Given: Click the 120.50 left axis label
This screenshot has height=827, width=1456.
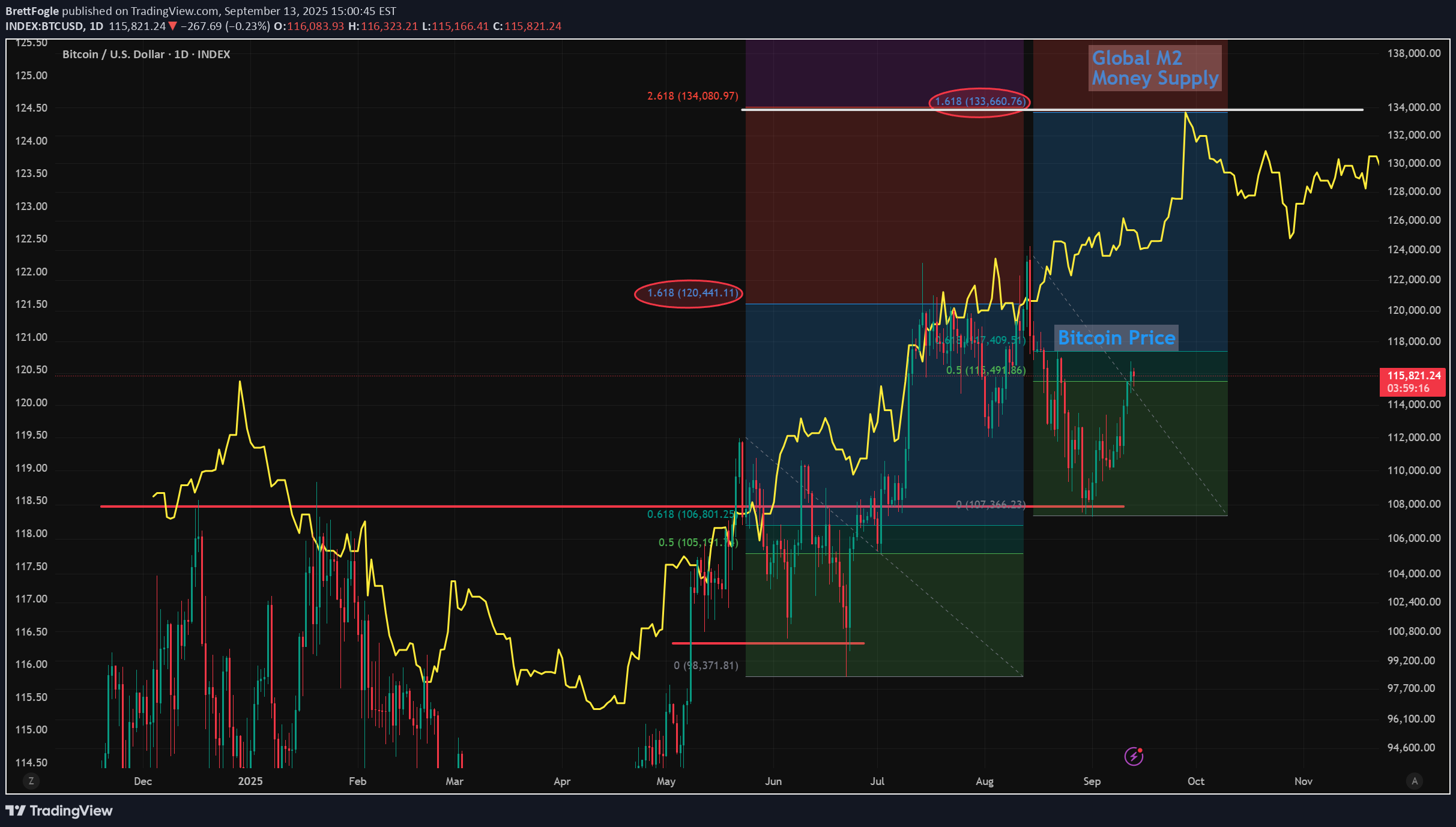Looking at the screenshot, I should 31,370.
